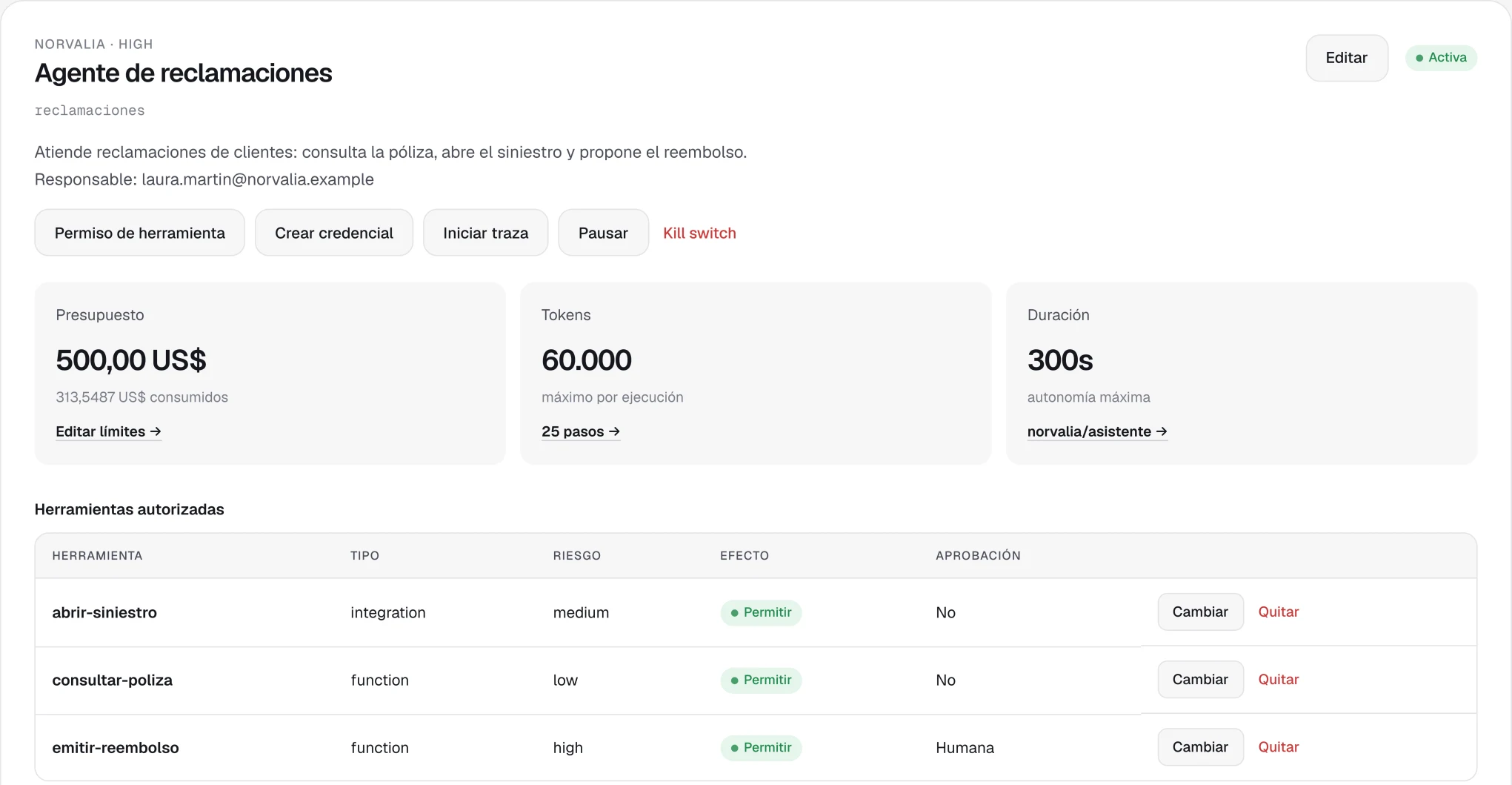This screenshot has width=1512, height=785.
Task: Start a trace with Iniciar traza
Action: (x=485, y=233)
